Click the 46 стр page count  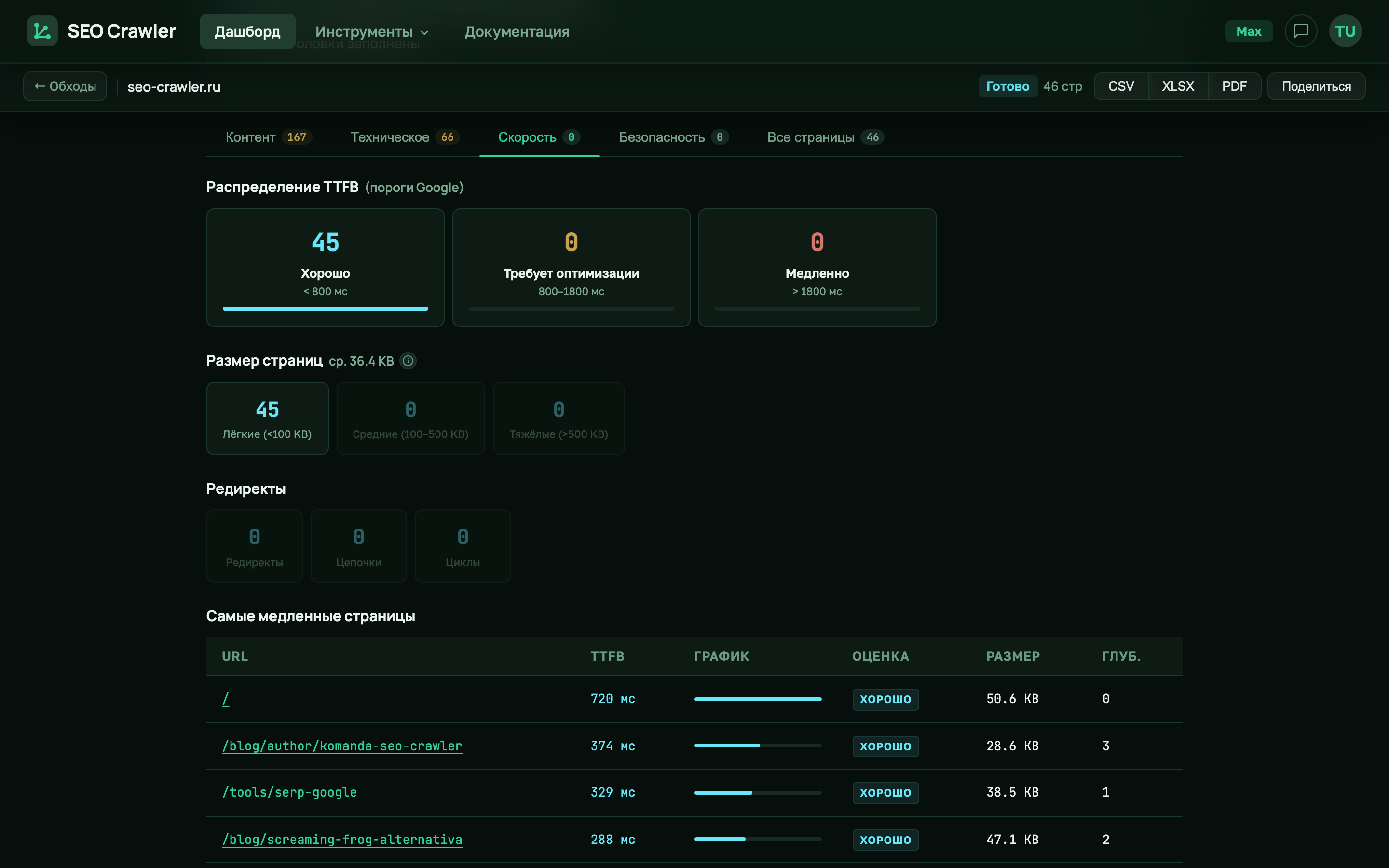tap(1062, 86)
